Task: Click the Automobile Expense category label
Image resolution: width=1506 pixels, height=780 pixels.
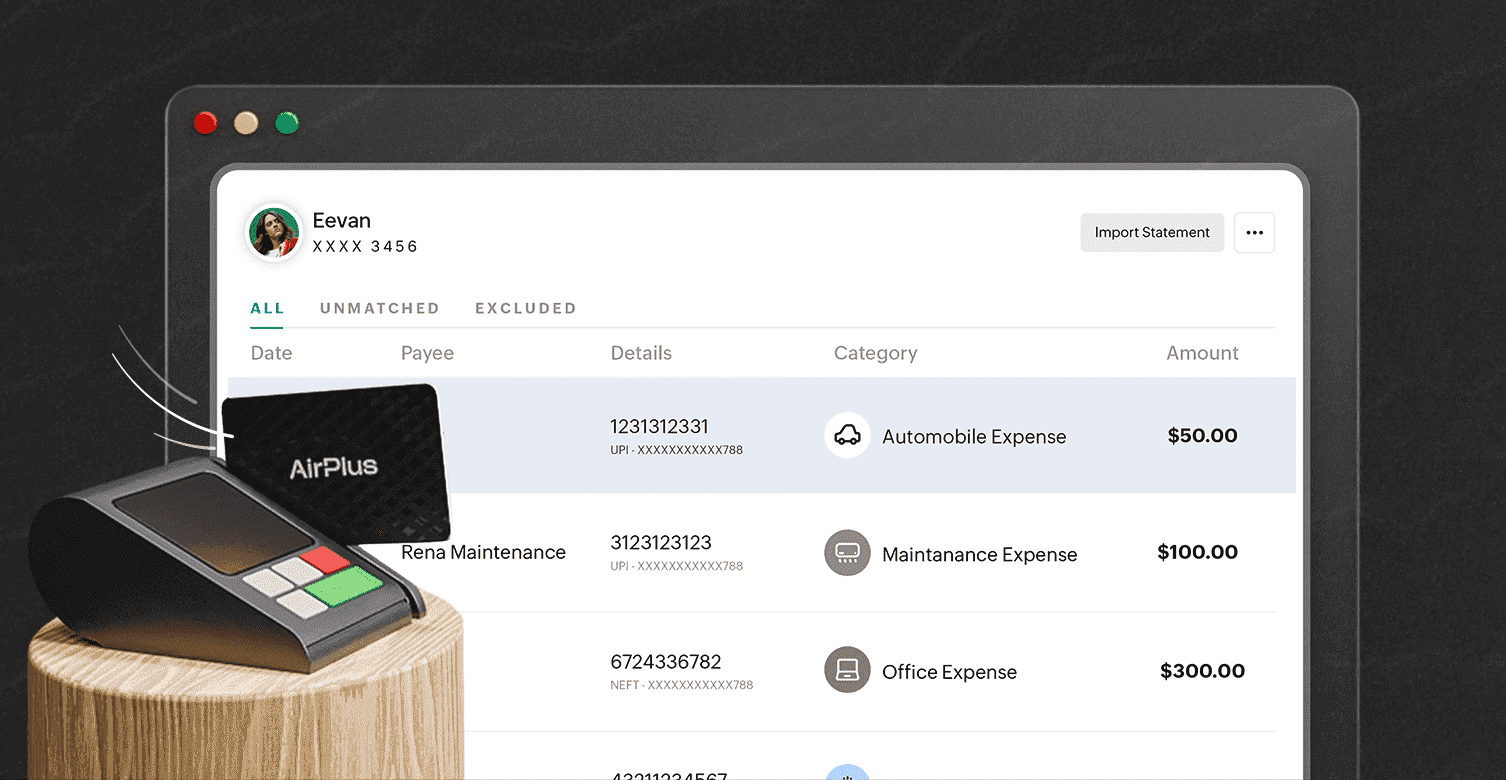Action: click(x=974, y=437)
